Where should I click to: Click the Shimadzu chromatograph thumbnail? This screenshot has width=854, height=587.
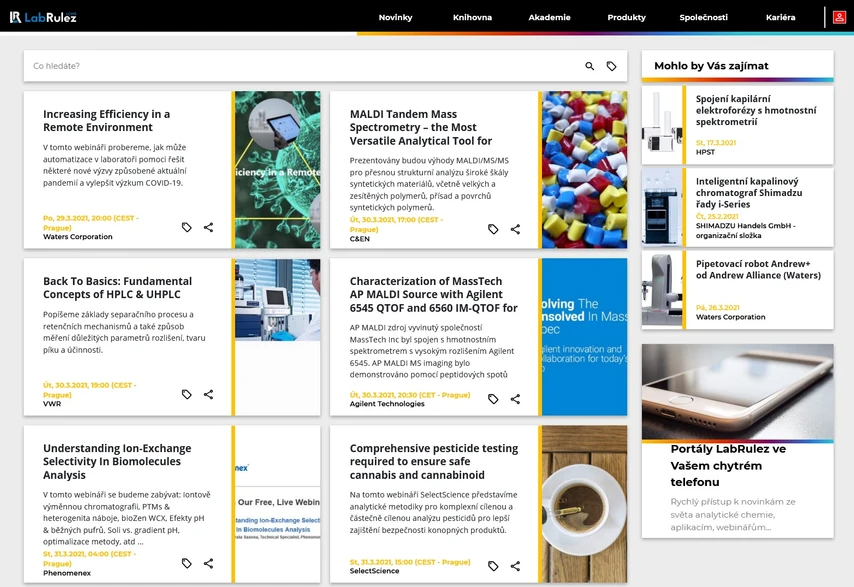(662, 207)
